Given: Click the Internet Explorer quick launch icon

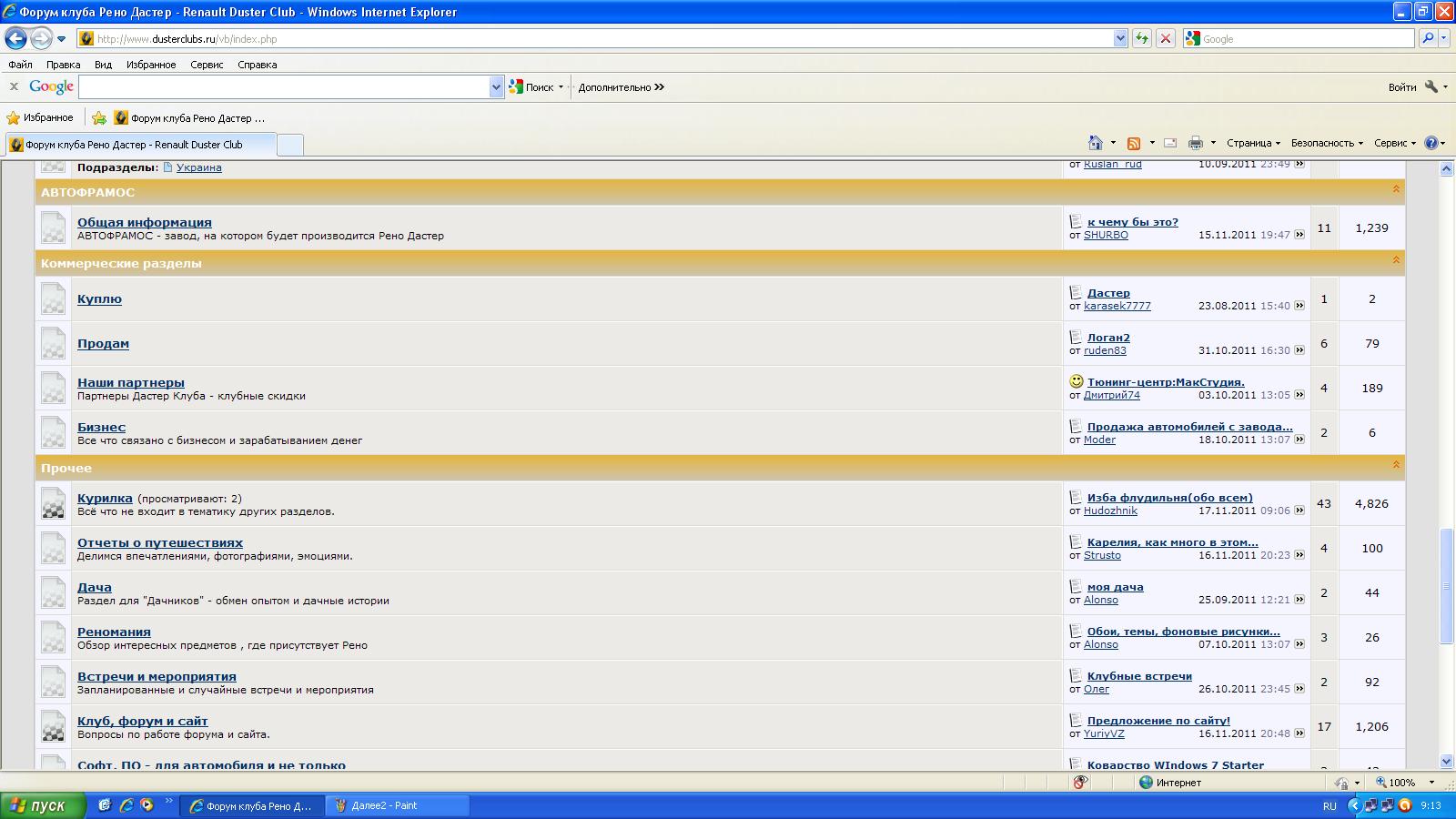Looking at the screenshot, I should point(126,804).
